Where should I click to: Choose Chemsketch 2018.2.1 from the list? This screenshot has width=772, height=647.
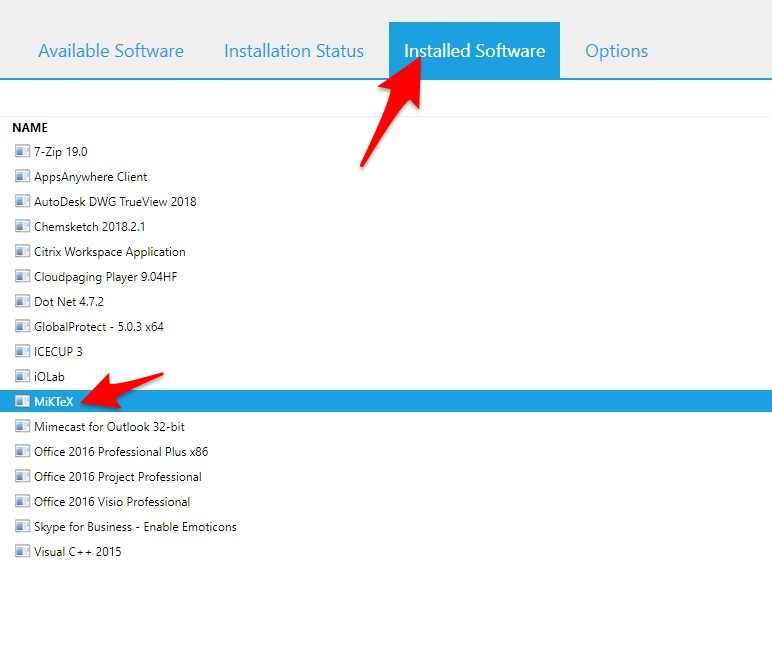click(x=90, y=226)
